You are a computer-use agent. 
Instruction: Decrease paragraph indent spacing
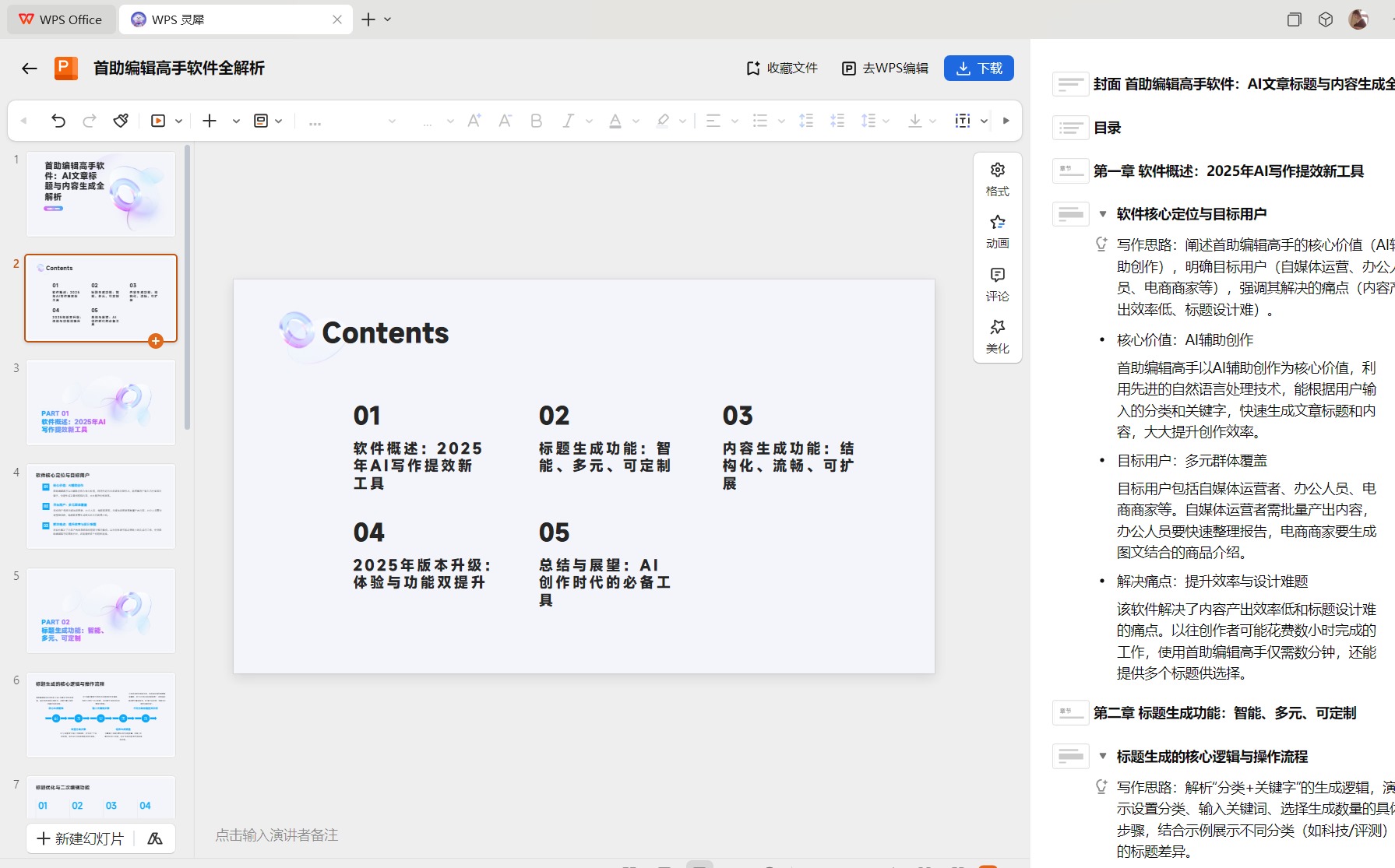[x=838, y=121]
